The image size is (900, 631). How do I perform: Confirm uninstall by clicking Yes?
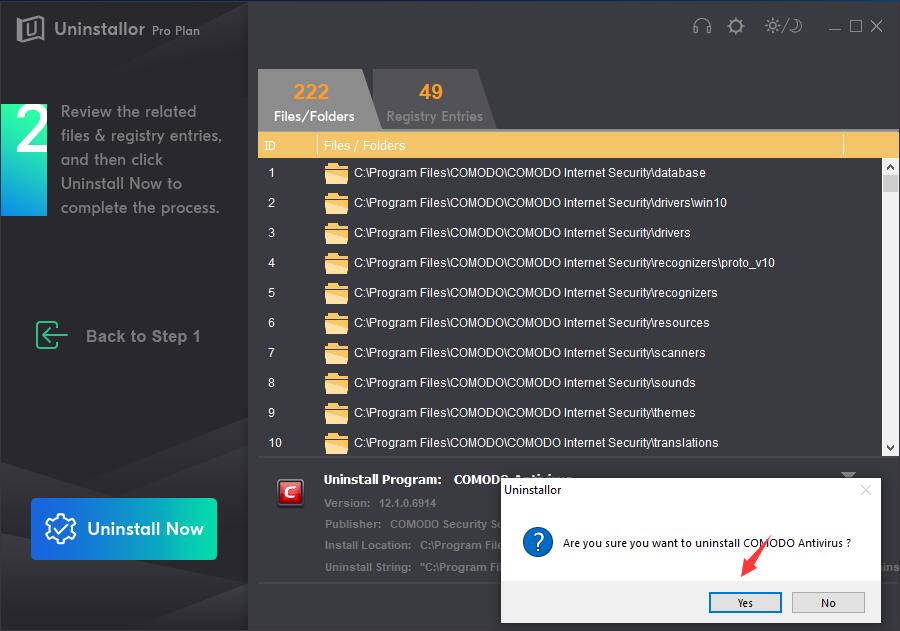(745, 602)
